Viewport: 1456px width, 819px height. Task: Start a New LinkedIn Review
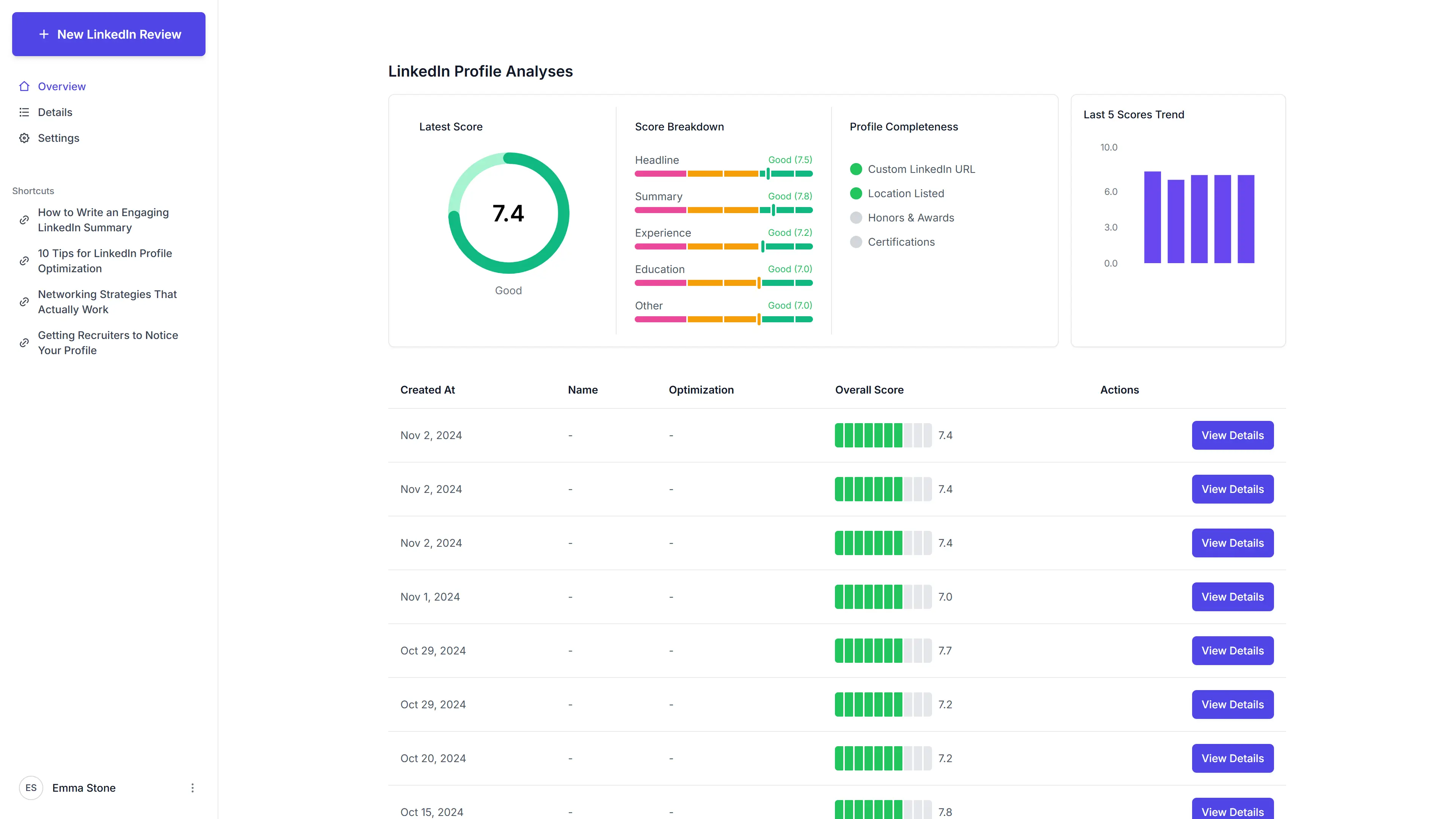click(108, 35)
